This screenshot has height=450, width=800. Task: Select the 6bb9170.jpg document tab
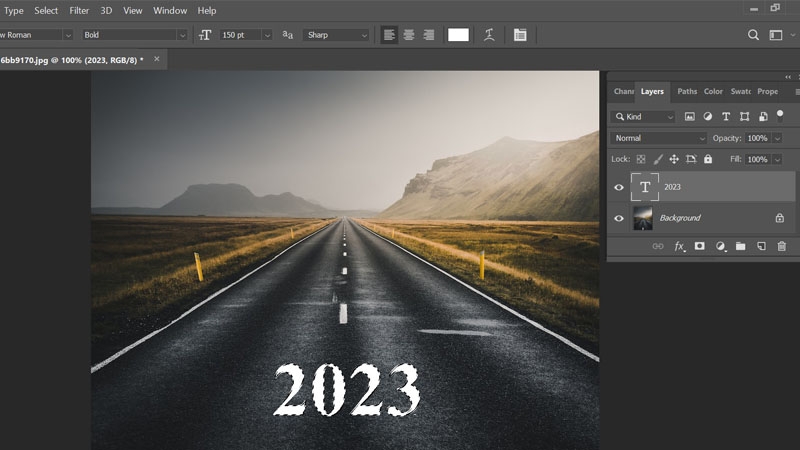click(x=71, y=60)
